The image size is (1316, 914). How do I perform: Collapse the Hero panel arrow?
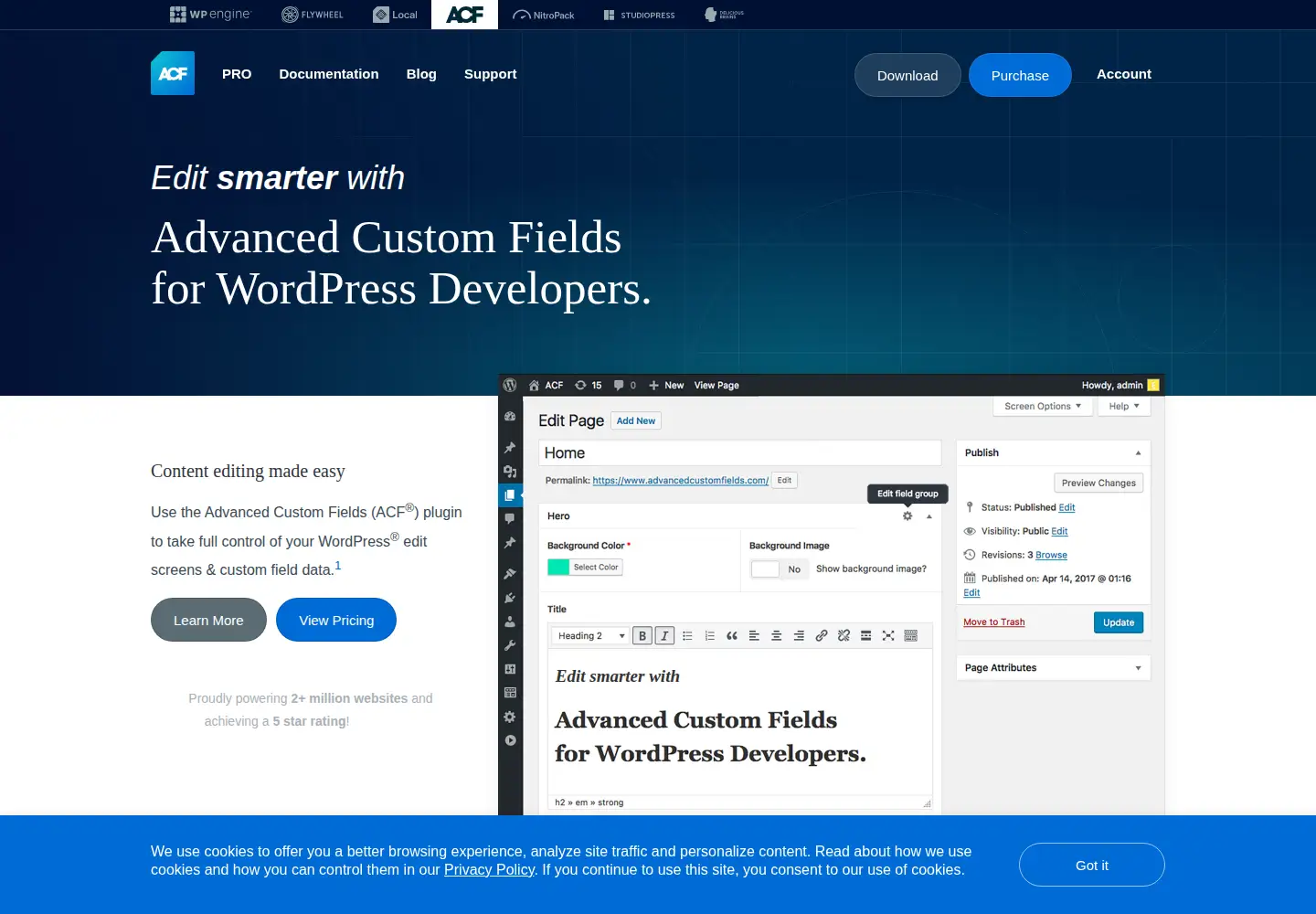929,516
